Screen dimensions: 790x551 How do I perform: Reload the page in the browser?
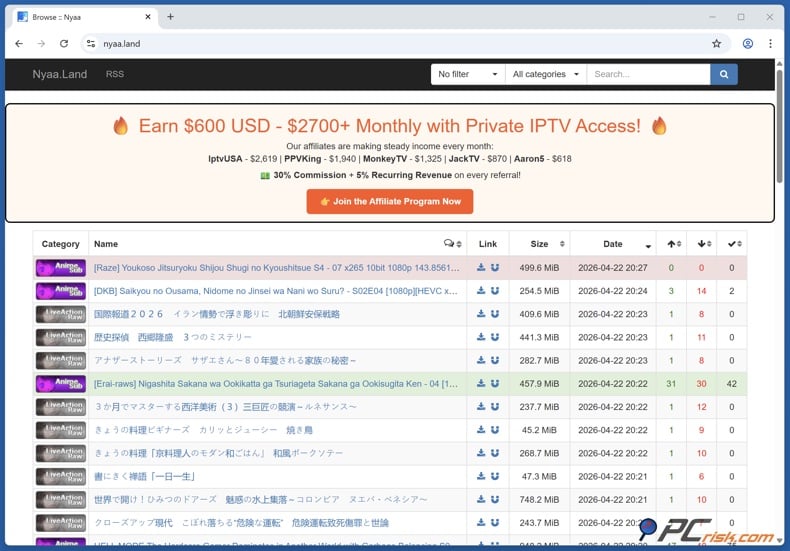(x=64, y=44)
